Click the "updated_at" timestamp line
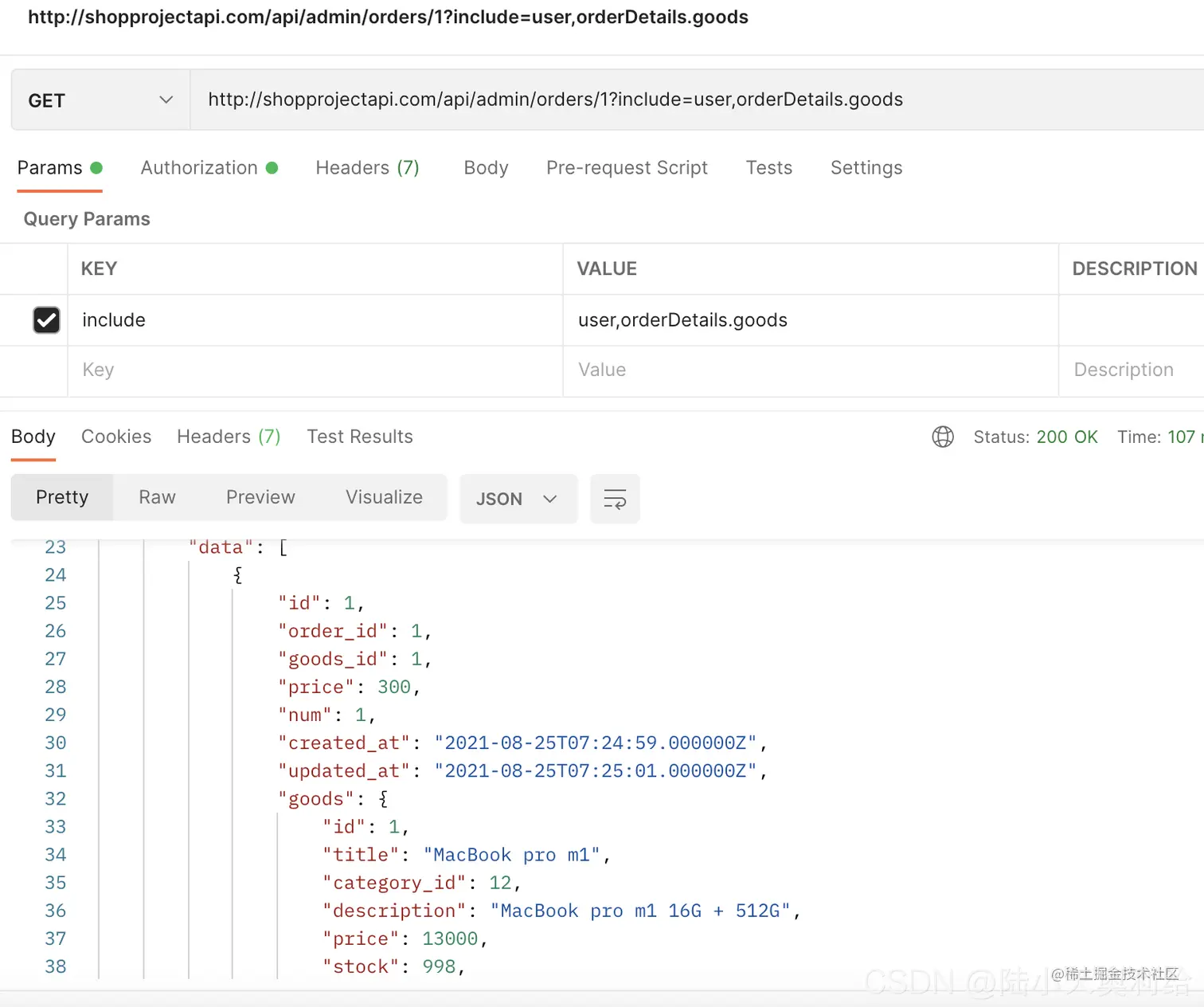1204x1007 pixels. tap(522, 770)
